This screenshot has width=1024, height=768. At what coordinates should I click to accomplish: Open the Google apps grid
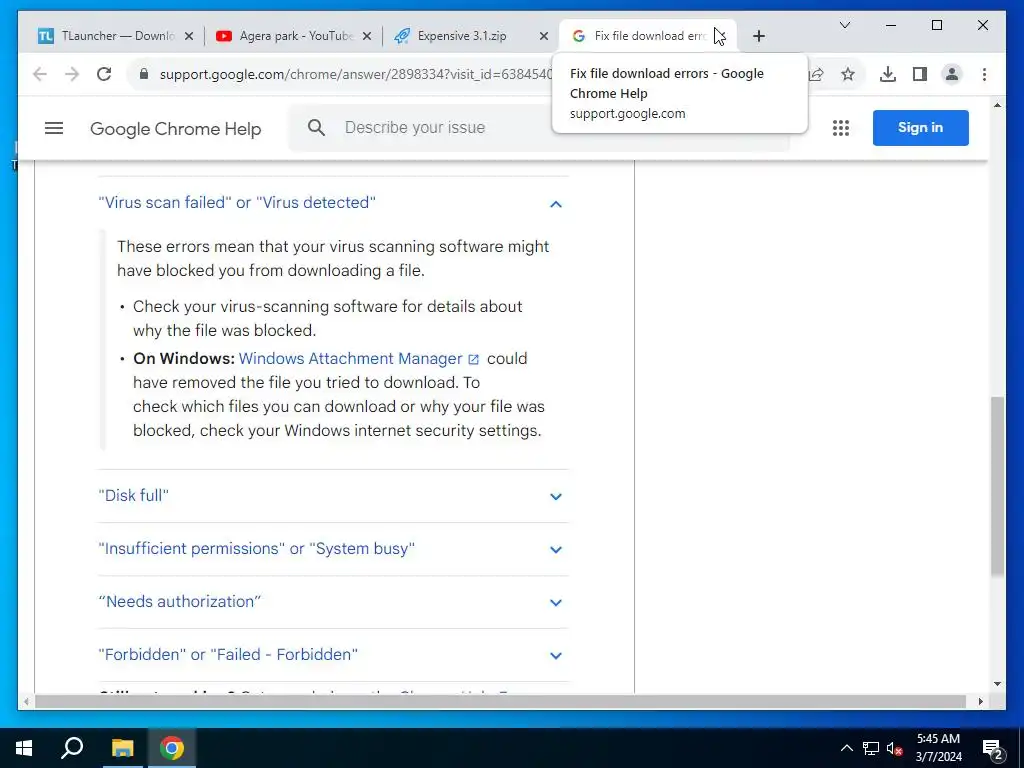[841, 128]
